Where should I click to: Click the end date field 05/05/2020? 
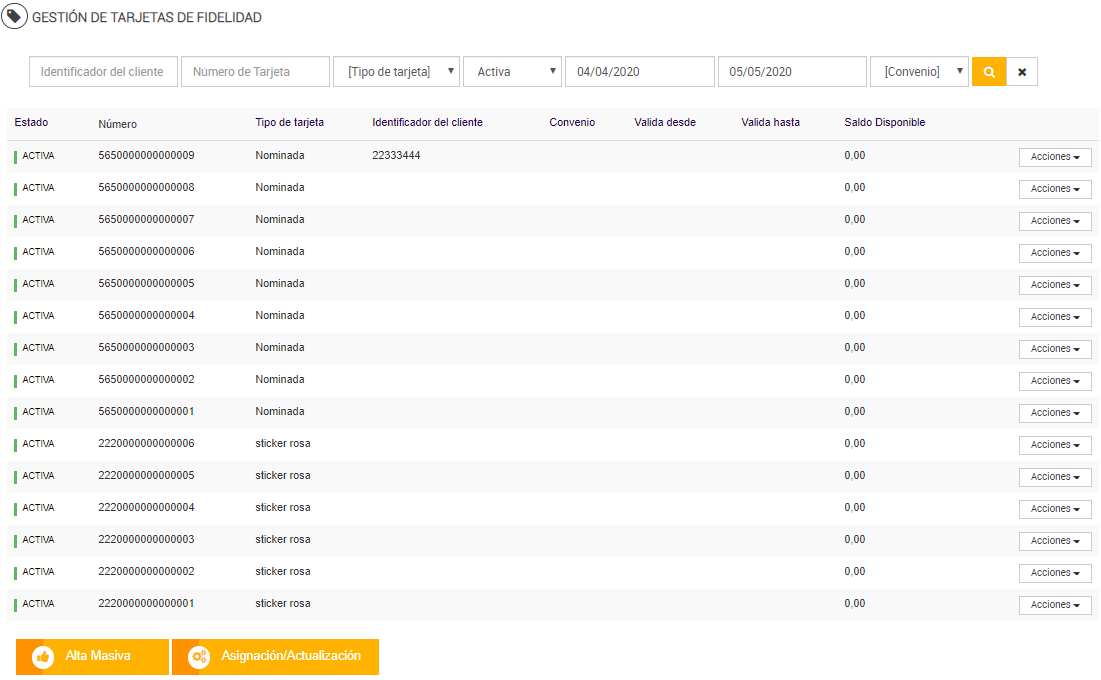[x=792, y=72]
